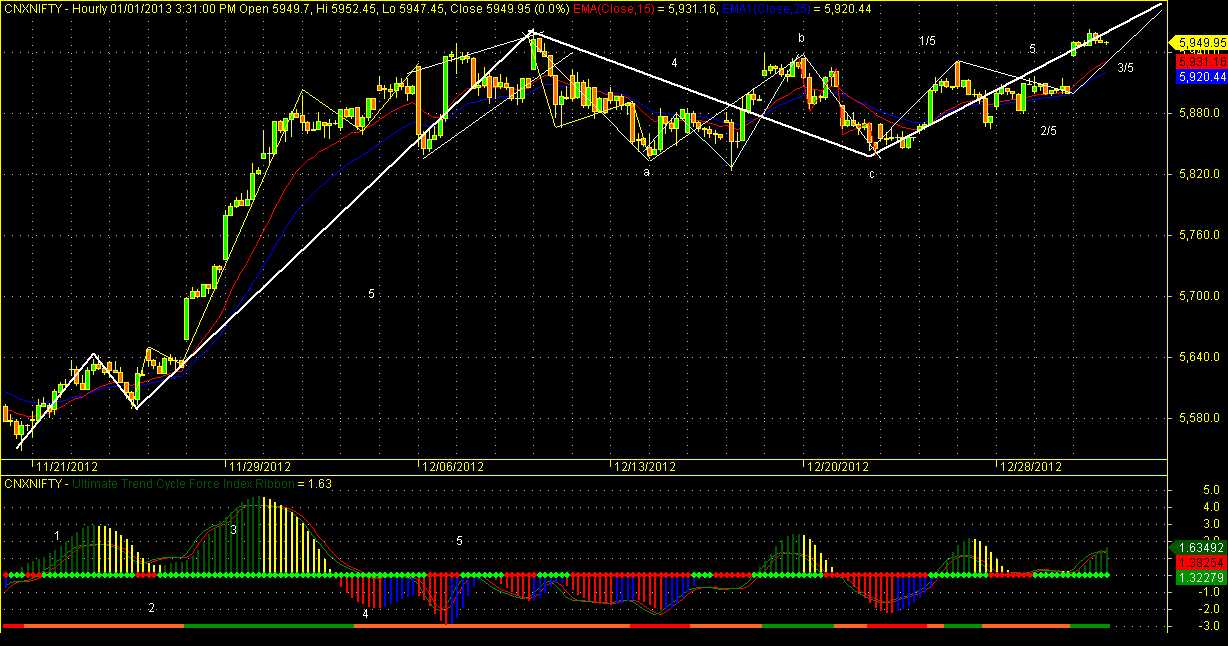Click the red 1.38254 indicator value tag
Image resolution: width=1228 pixels, height=646 pixels.
1200,563
